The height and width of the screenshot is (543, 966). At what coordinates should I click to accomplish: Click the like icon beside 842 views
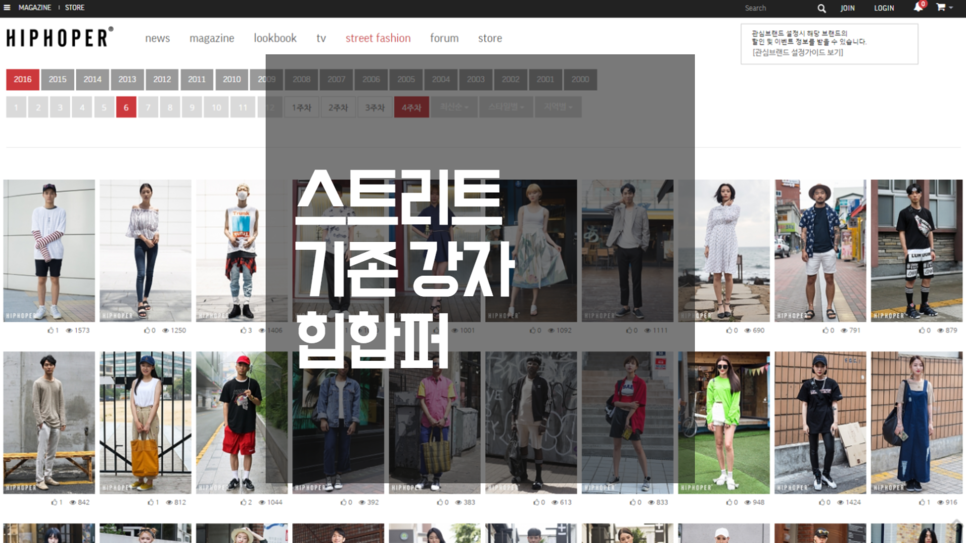[x=55, y=502]
